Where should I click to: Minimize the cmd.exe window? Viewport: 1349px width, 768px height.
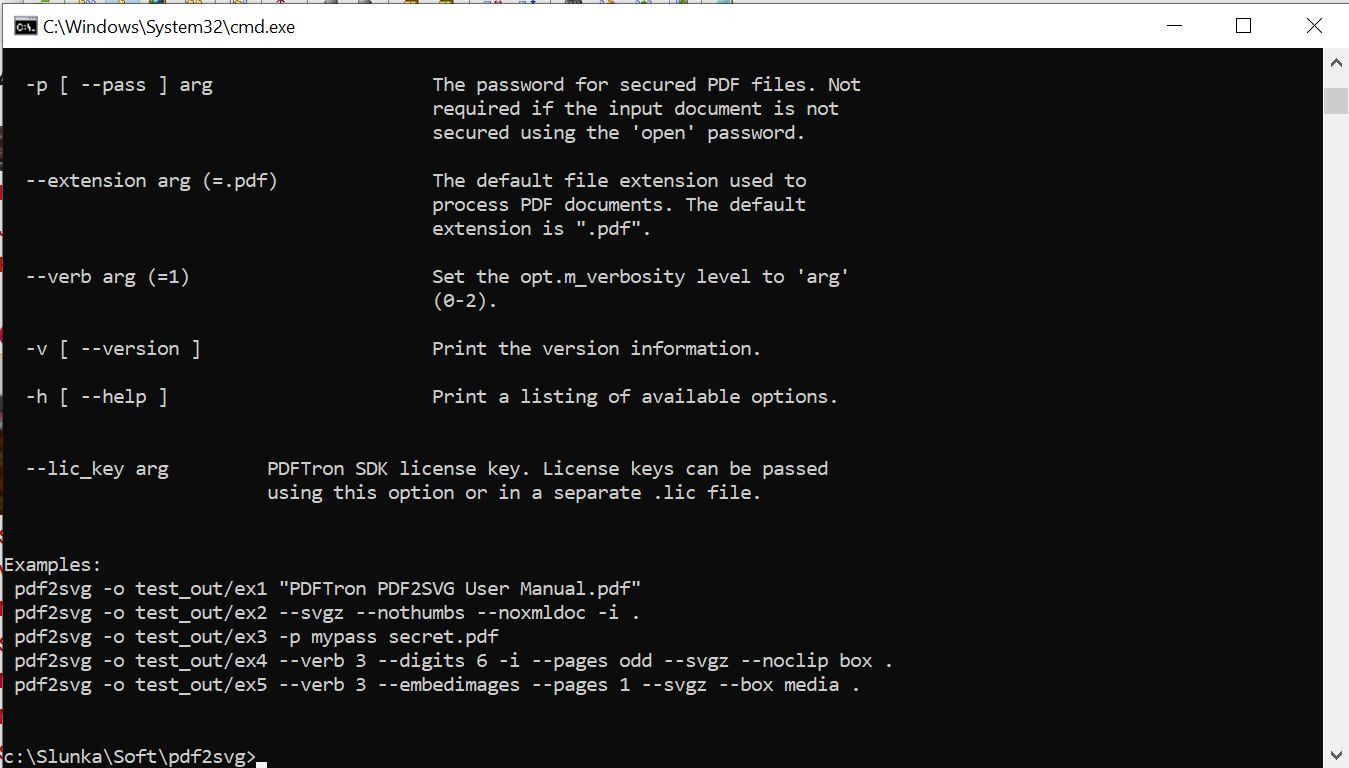[x=1172, y=27]
